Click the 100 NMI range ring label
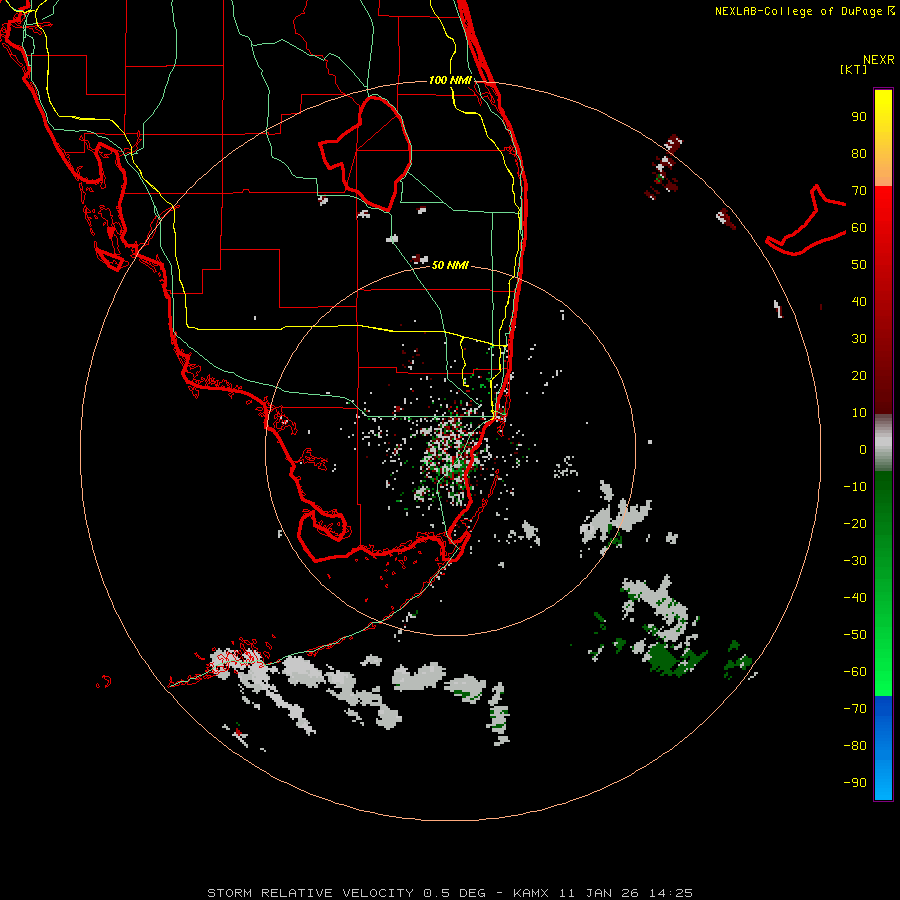 click(x=450, y=80)
